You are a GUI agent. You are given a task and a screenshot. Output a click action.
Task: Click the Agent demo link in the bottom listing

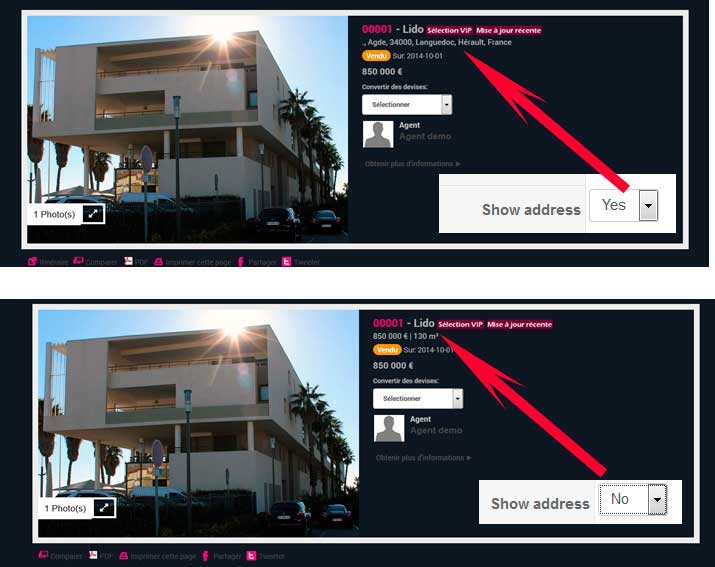436,430
